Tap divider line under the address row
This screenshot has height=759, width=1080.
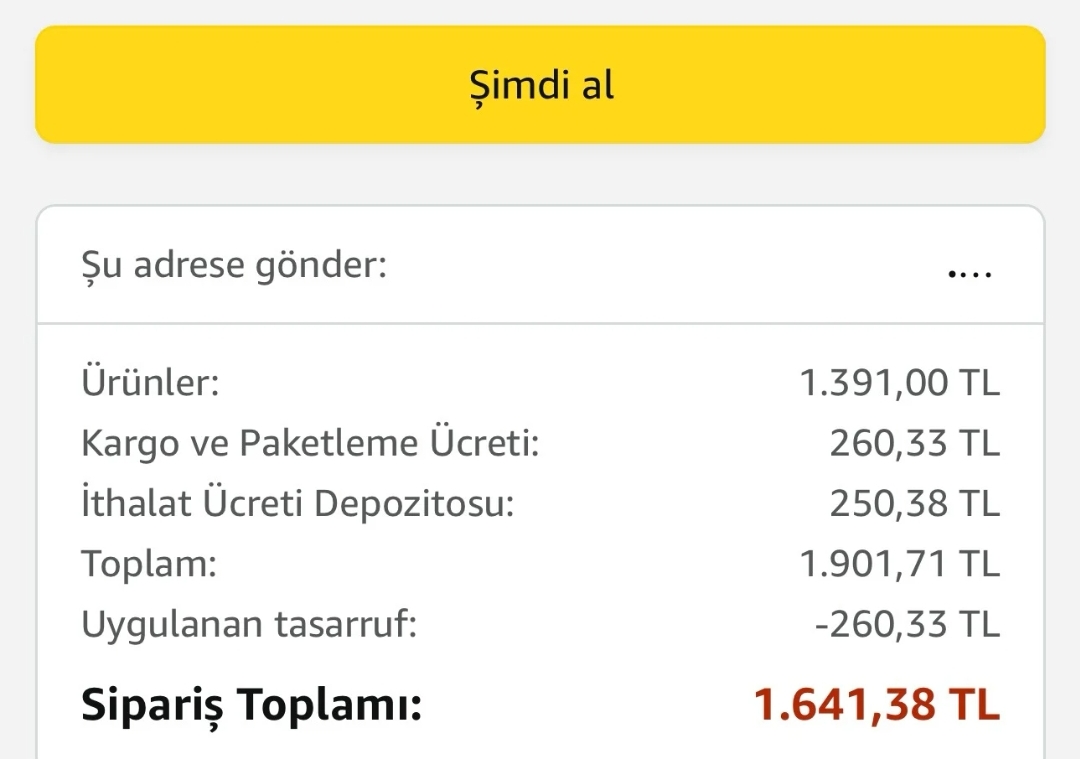point(540,323)
